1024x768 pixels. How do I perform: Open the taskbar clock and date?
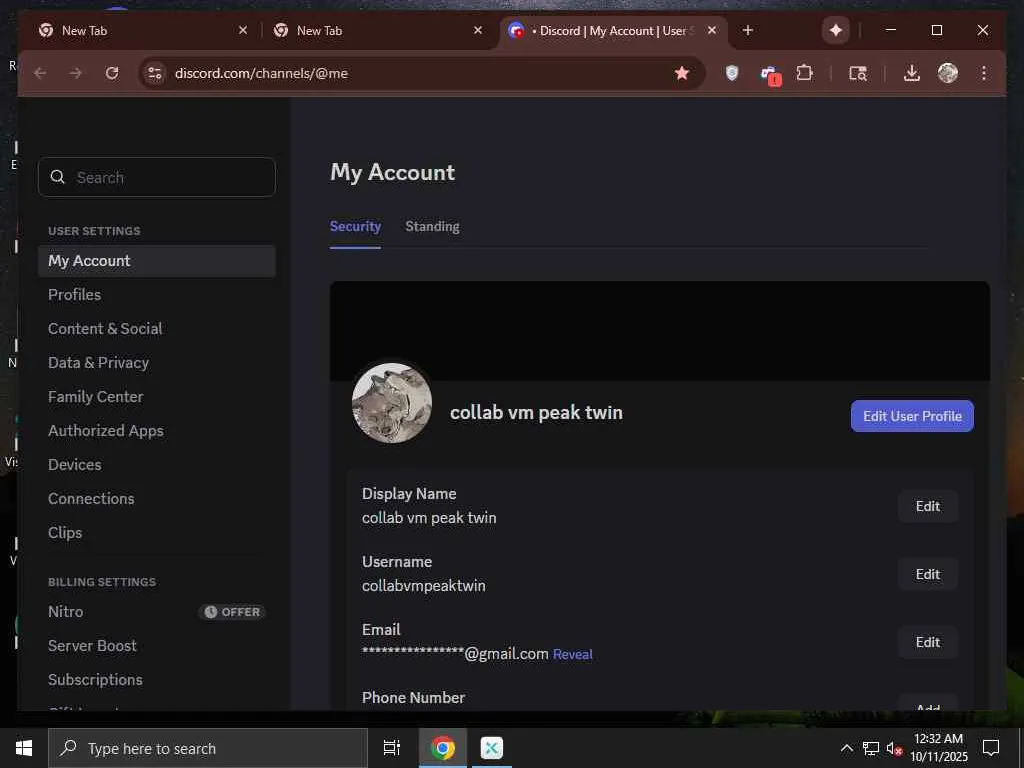tap(938, 748)
